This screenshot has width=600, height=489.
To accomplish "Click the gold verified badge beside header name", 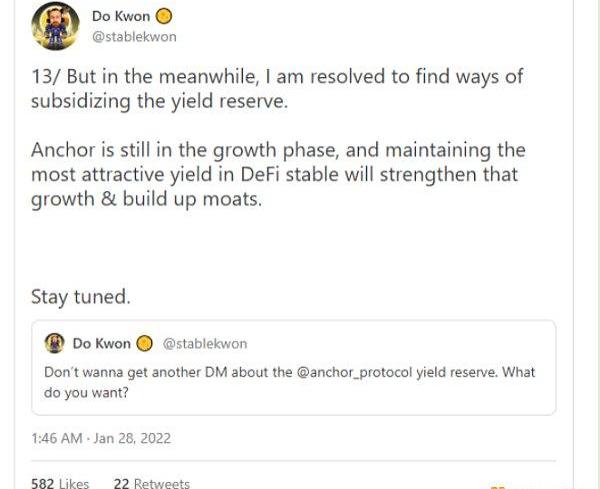I will point(164,16).
